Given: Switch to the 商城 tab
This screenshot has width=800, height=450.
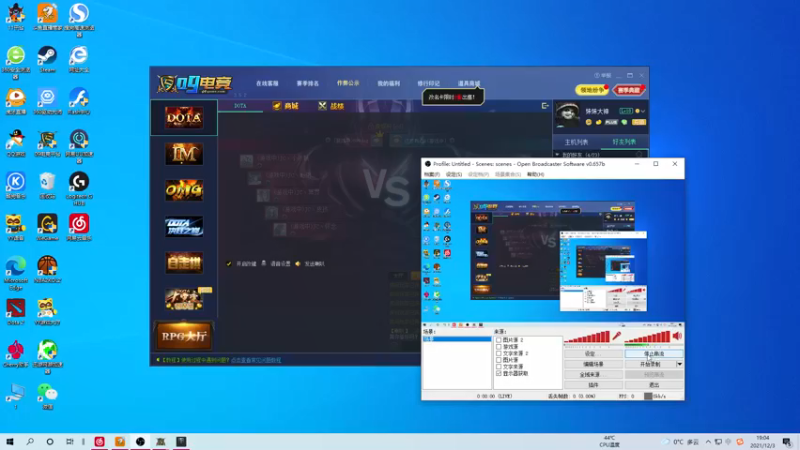Looking at the screenshot, I should 286,106.
